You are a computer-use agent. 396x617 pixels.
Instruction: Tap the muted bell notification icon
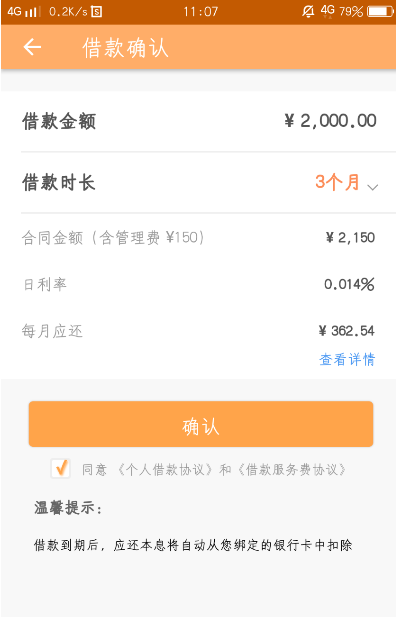[x=308, y=11]
